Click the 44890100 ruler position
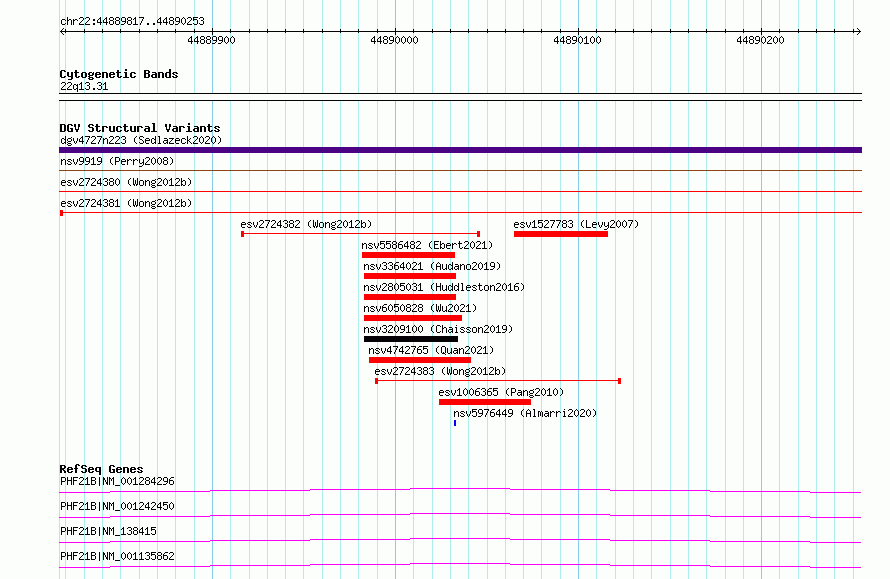Viewport: 890px width, 579px height. pos(577,40)
